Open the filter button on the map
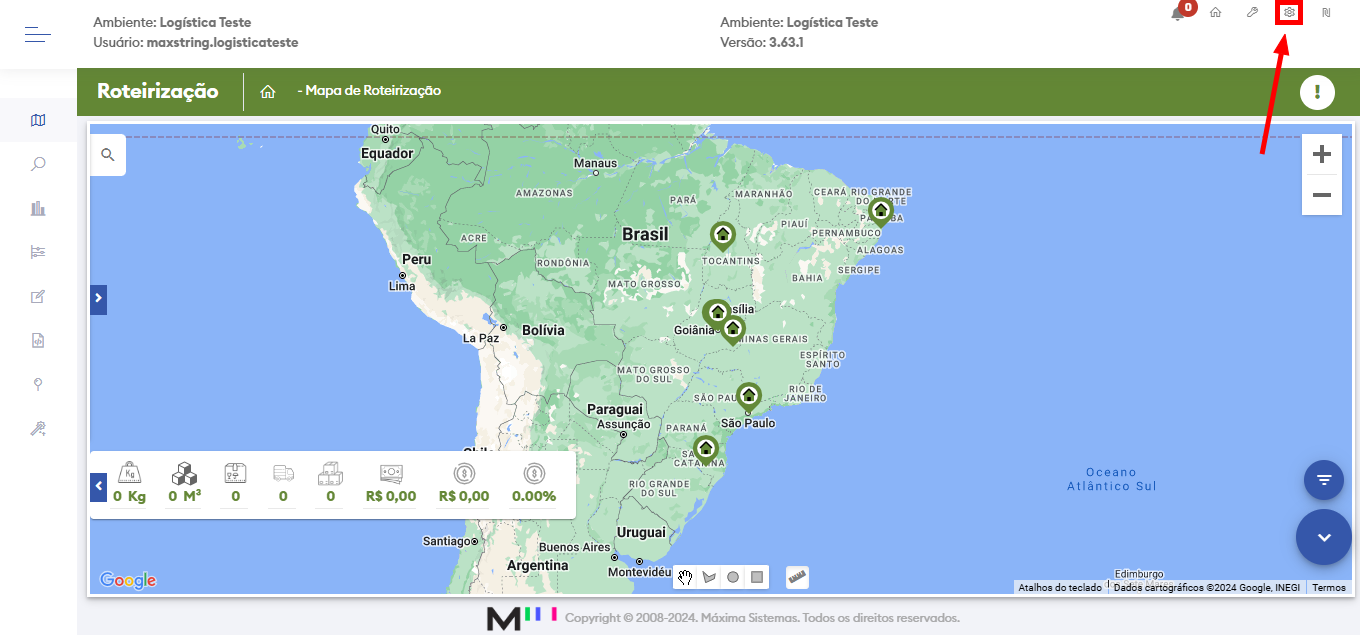 pos(1323,479)
